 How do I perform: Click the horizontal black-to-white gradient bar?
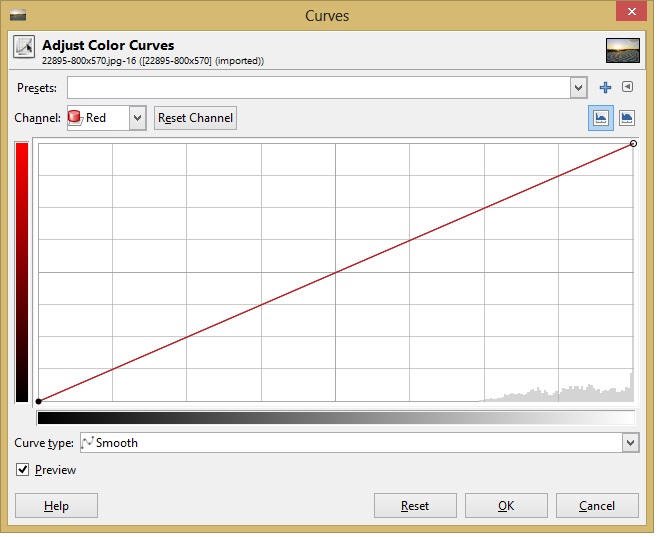(x=335, y=417)
